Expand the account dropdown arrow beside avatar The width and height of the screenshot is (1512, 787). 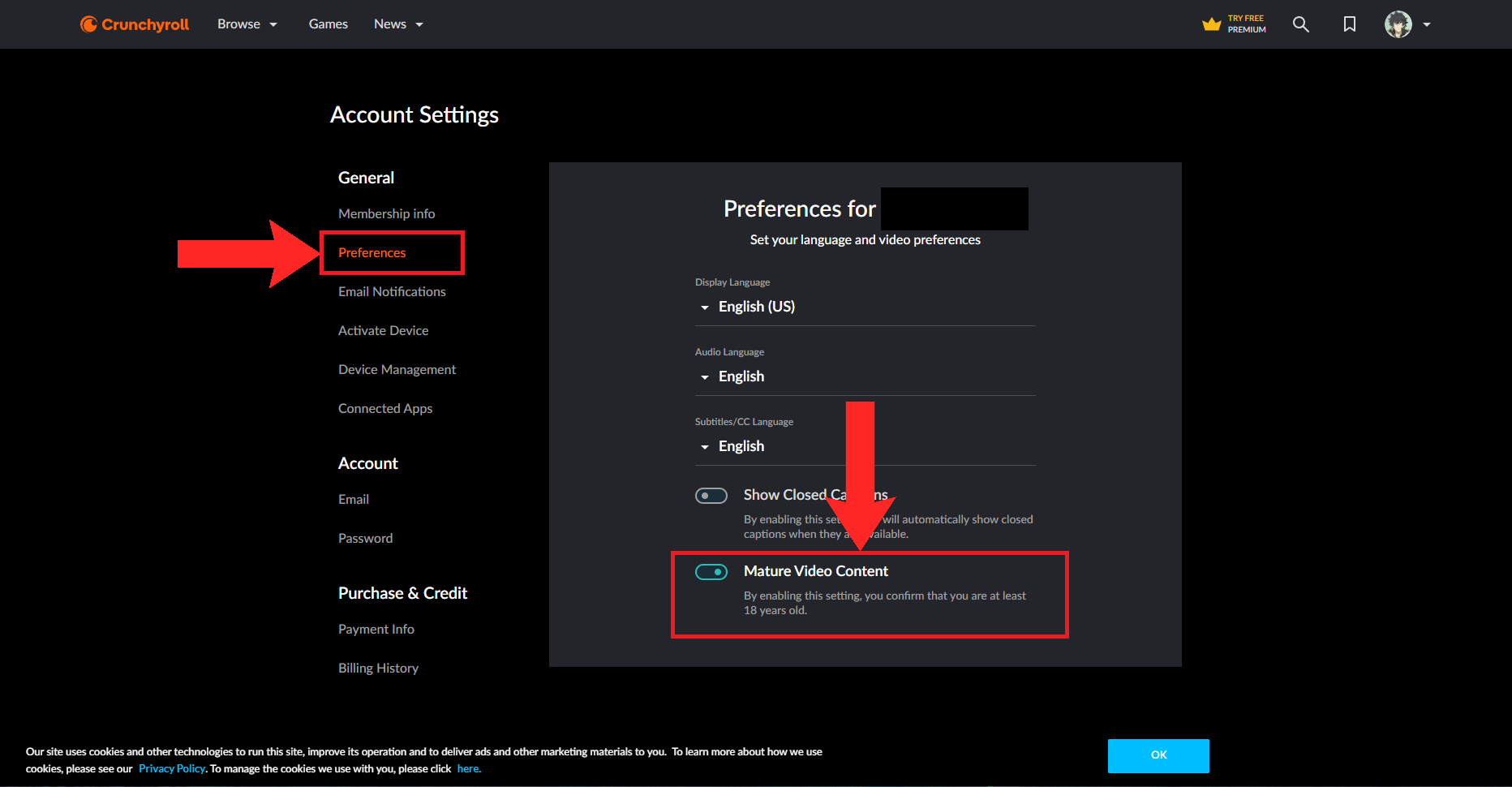coord(1427,24)
